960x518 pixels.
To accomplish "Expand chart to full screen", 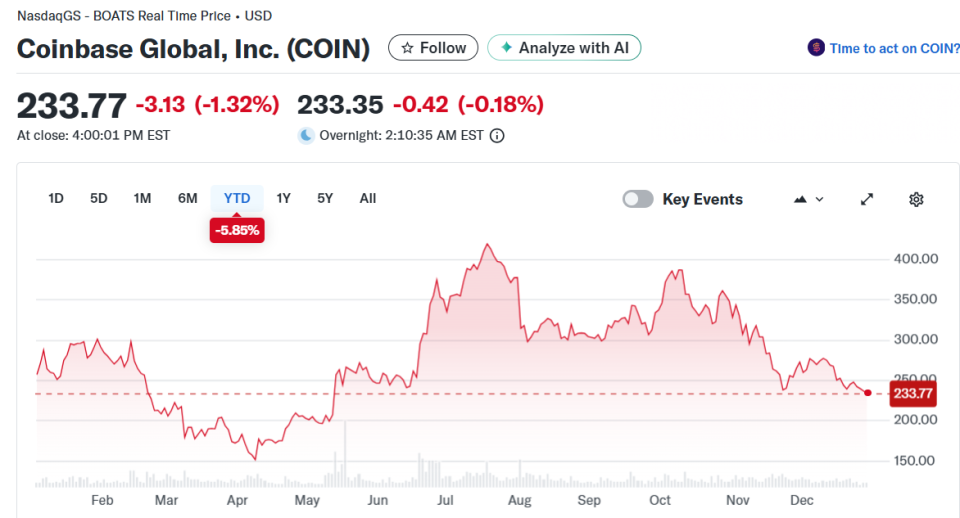I will point(867,199).
